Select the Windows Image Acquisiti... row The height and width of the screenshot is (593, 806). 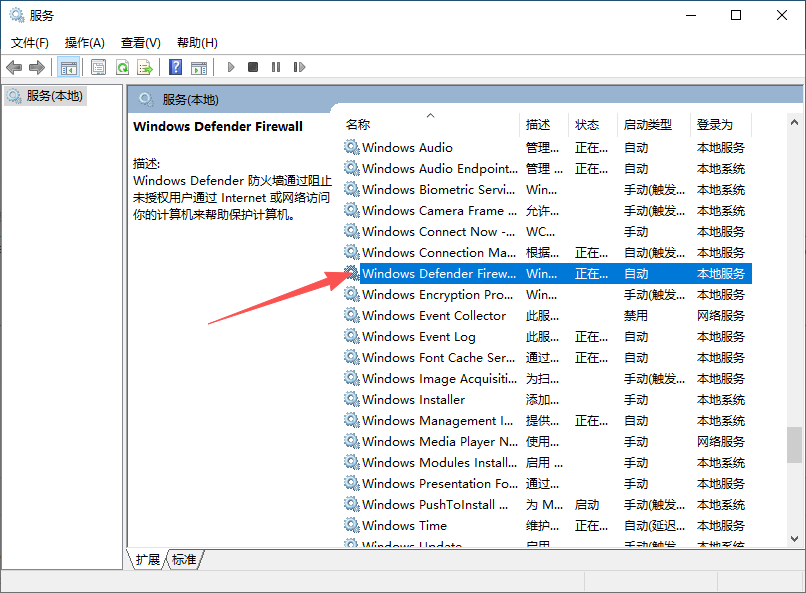click(x=547, y=379)
